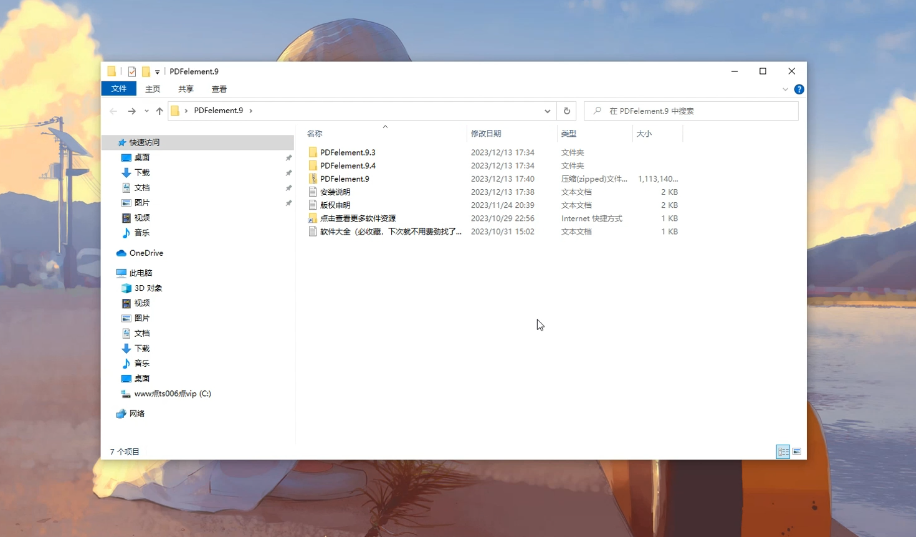Switch to details view toggle in status bar
Screen dimensions: 916x537
783,452
